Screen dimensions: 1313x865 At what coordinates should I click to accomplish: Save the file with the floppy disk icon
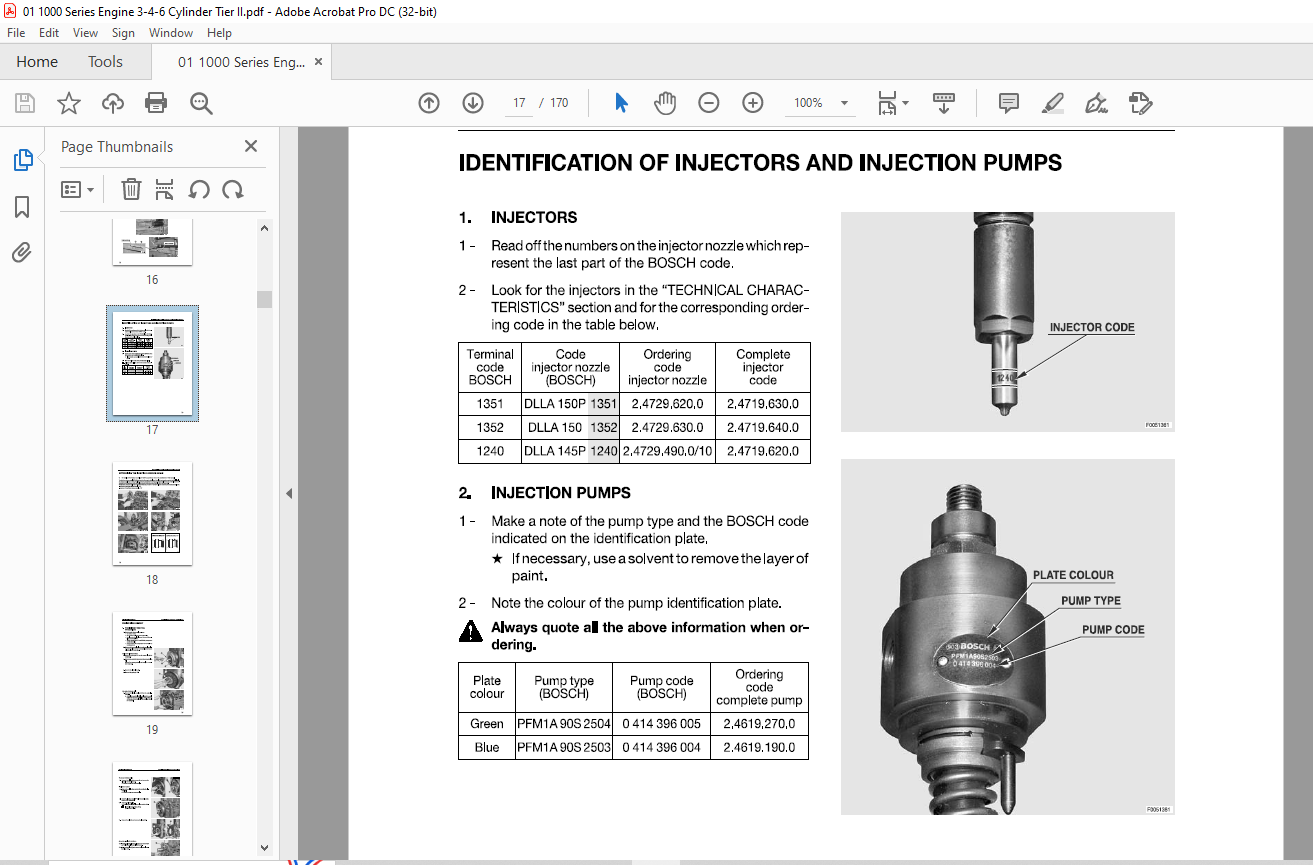click(x=25, y=103)
